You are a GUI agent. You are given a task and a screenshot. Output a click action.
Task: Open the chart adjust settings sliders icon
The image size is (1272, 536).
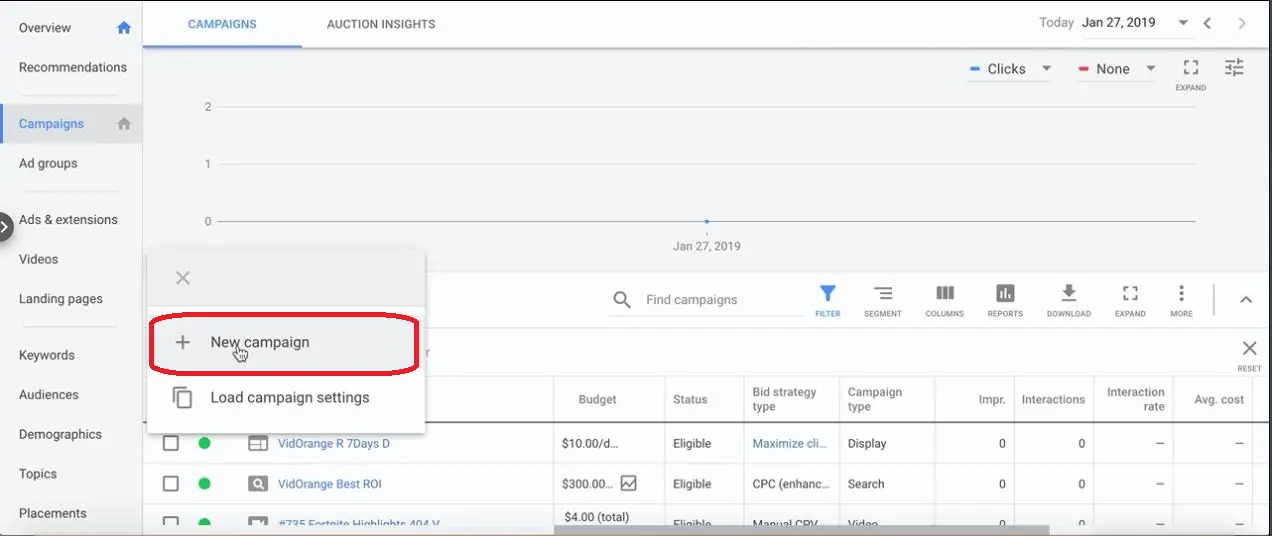tap(1234, 68)
